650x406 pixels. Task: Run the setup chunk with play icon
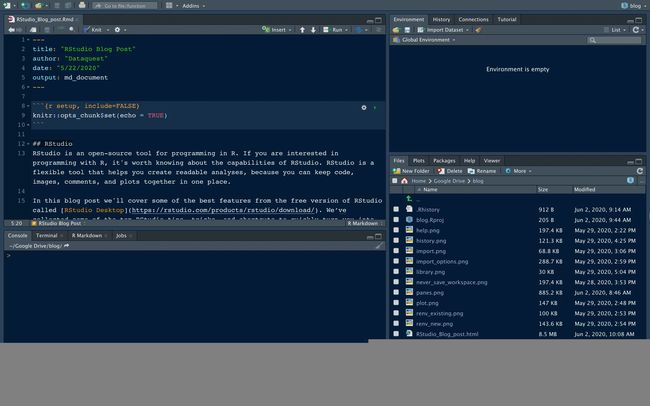(x=375, y=107)
